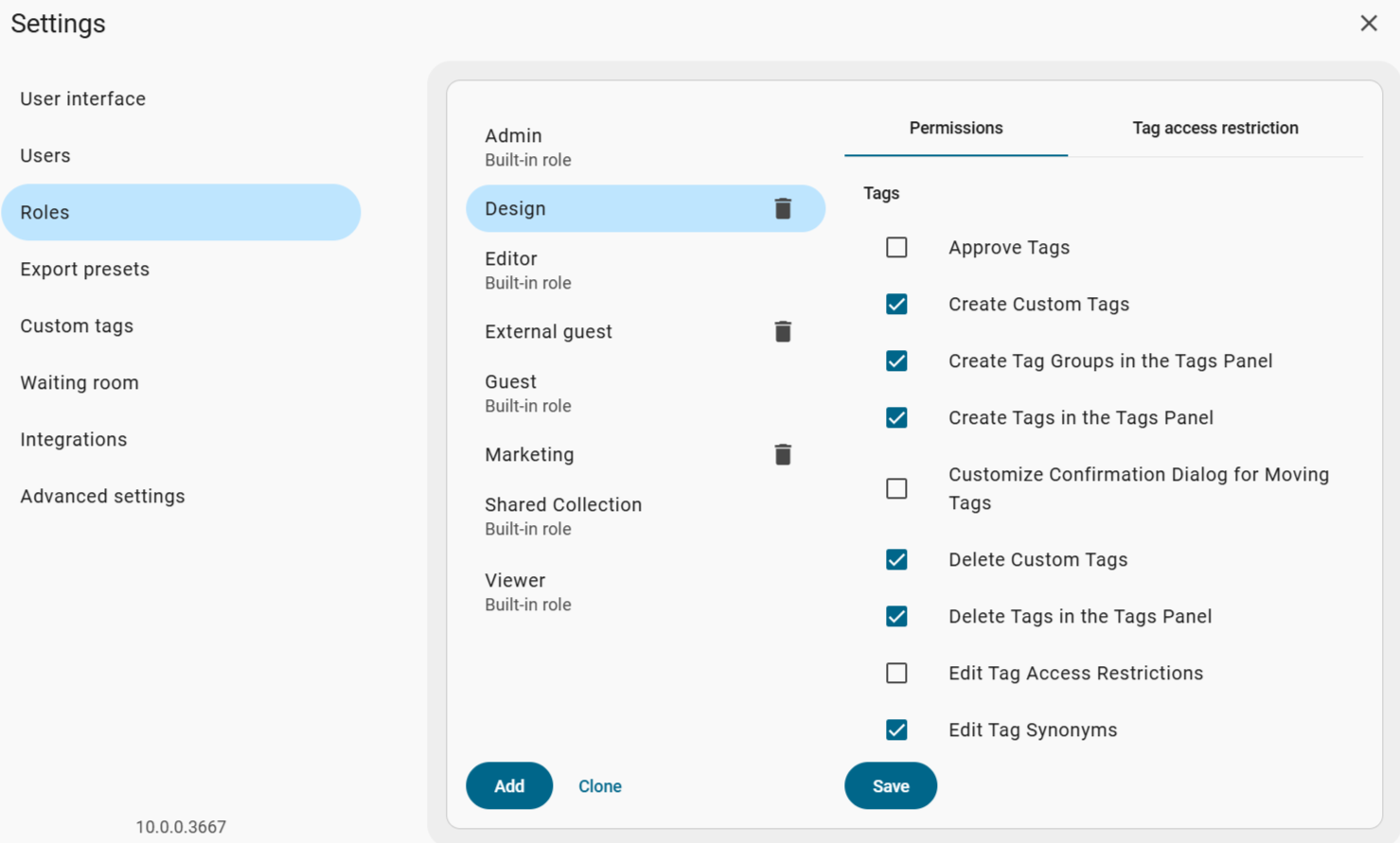The width and height of the screenshot is (1400, 843).
Task: Click the Clone link
Action: pos(599,786)
